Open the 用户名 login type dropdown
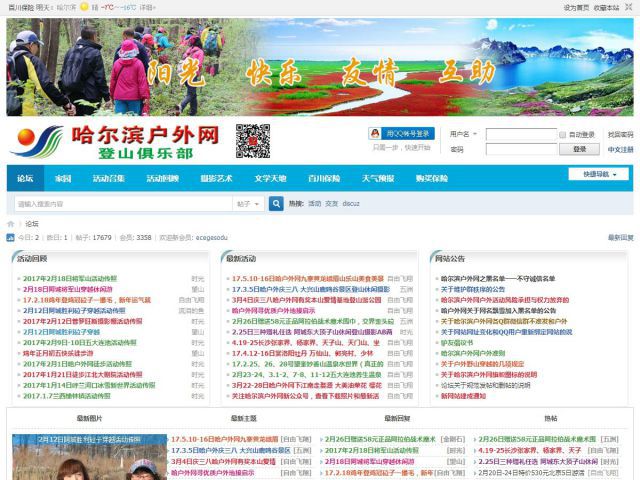Screen dimensions: 640x480 [x=464, y=134]
